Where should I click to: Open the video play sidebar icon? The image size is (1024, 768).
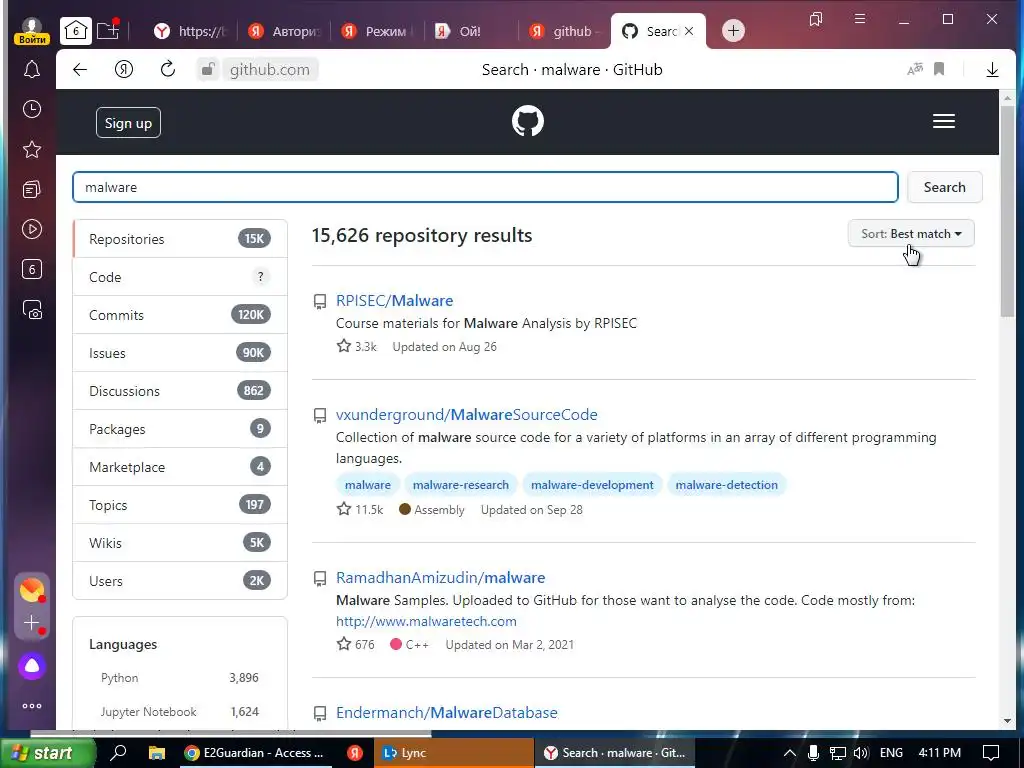(31, 229)
